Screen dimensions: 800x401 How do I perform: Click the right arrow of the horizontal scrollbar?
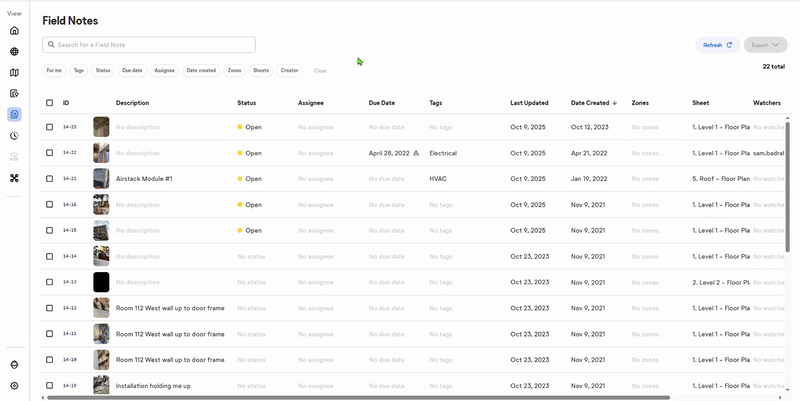[x=780, y=397]
